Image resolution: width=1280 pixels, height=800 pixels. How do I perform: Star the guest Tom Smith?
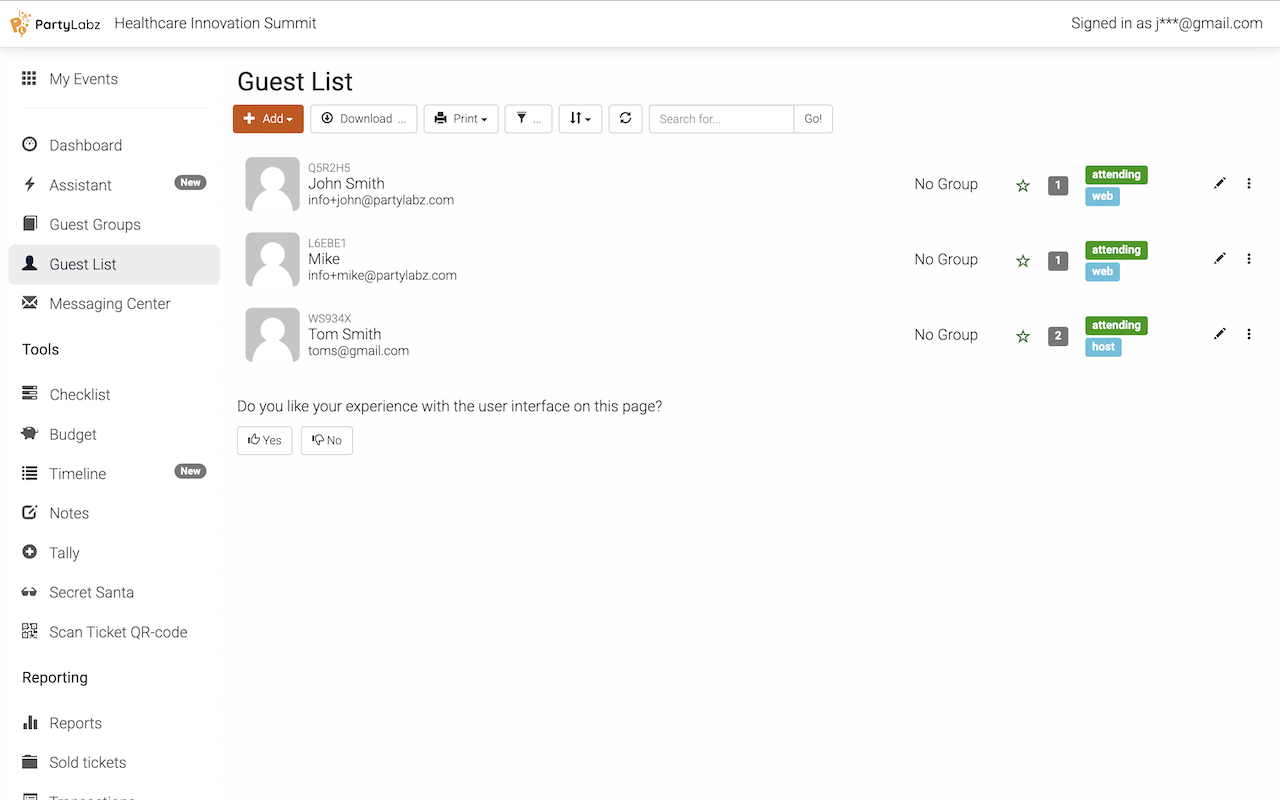pyautogui.click(x=1022, y=336)
